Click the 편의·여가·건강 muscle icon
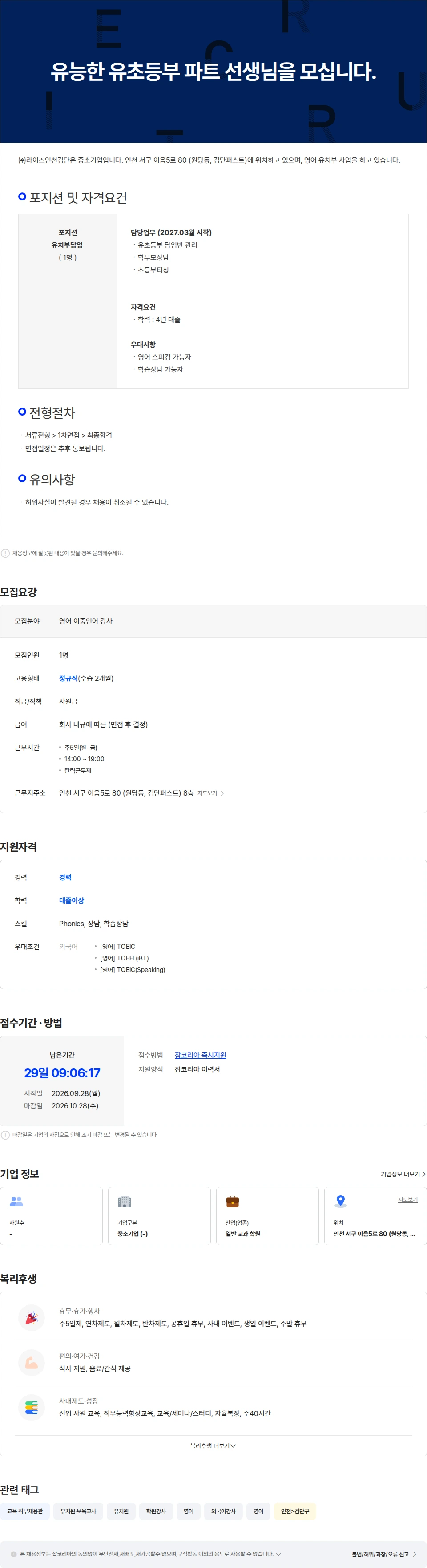Image resolution: width=427 pixels, height=1568 pixels. pos(32,1363)
